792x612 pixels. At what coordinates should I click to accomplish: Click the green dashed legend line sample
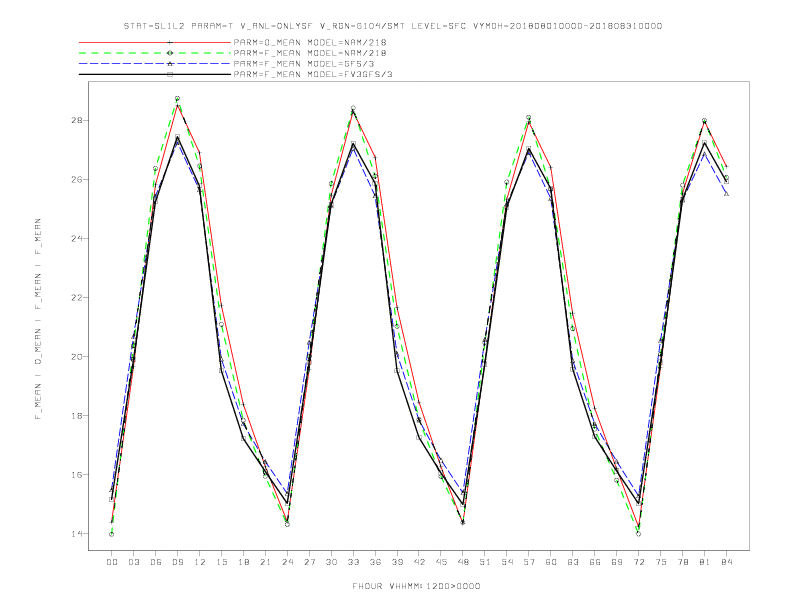pyautogui.click(x=155, y=53)
